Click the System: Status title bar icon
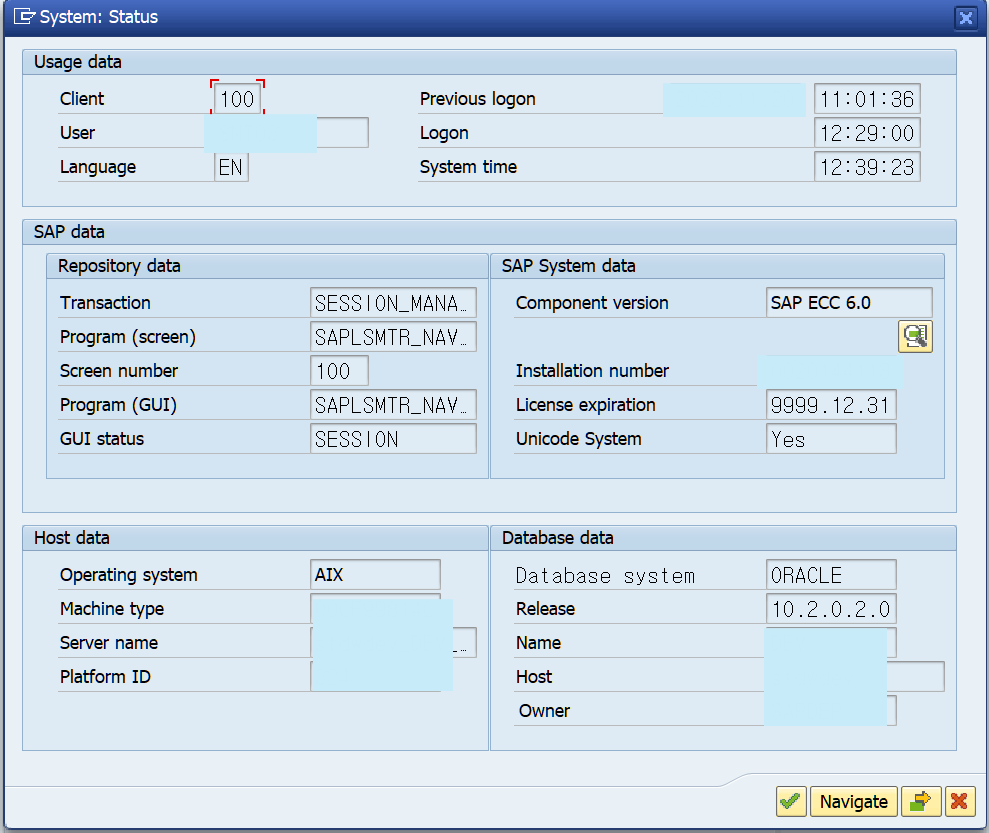This screenshot has height=833, width=989. coord(24,16)
